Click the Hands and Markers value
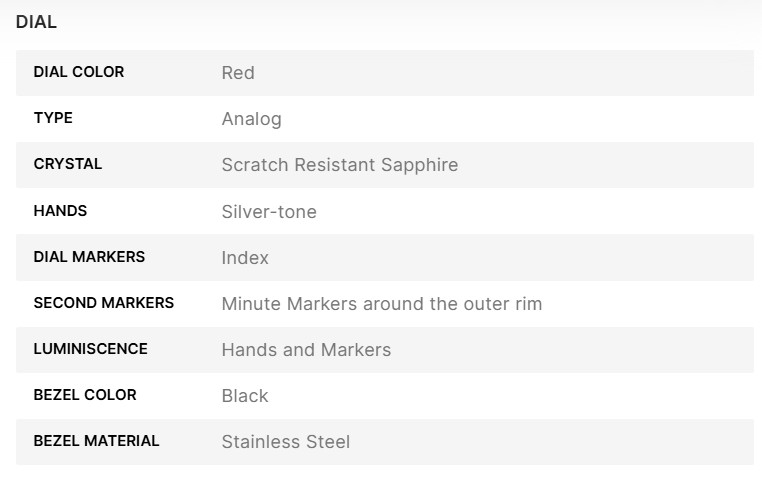Screen dimensions: 762x478 click(306, 349)
